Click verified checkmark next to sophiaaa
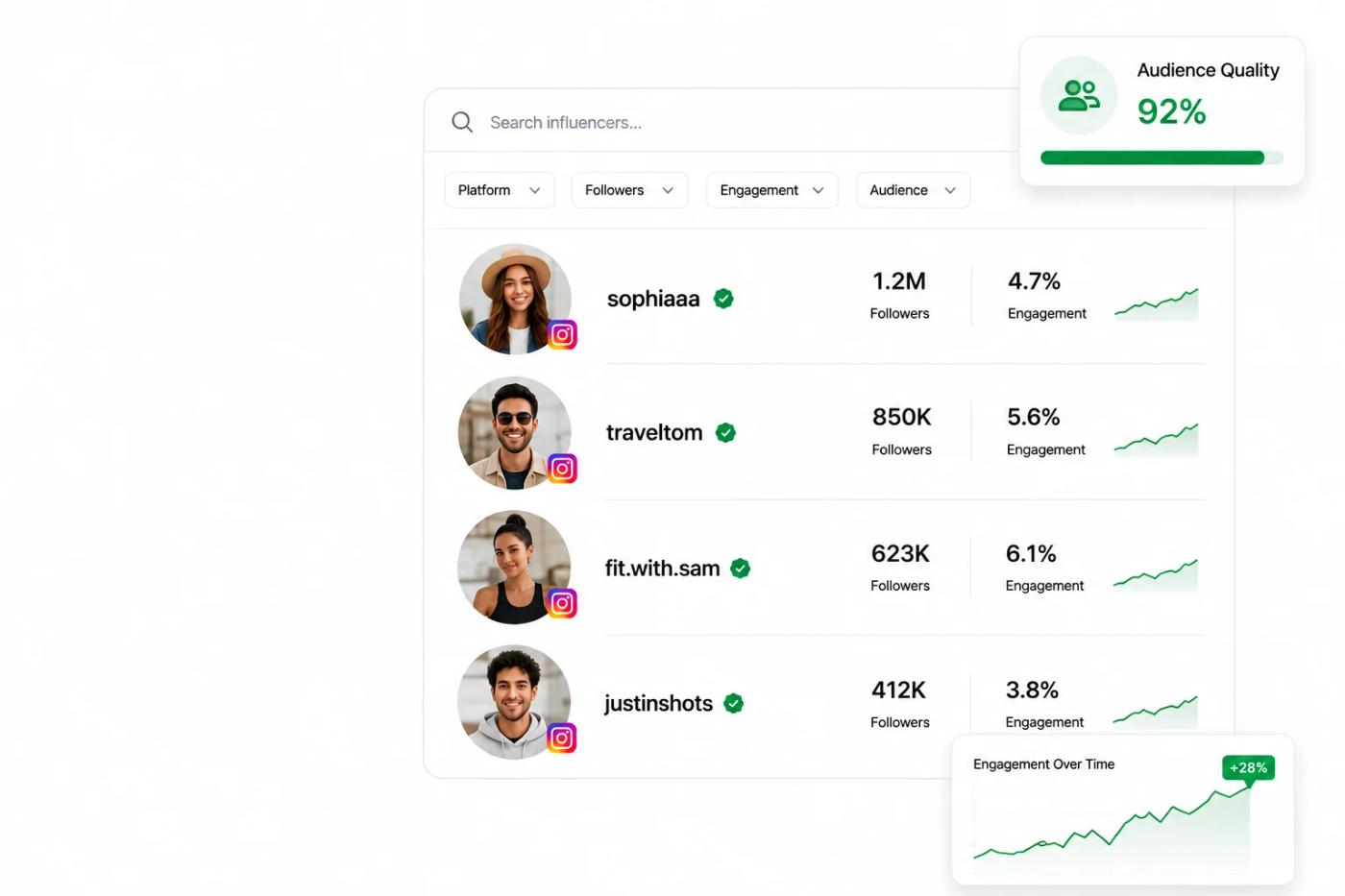 [723, 299]
